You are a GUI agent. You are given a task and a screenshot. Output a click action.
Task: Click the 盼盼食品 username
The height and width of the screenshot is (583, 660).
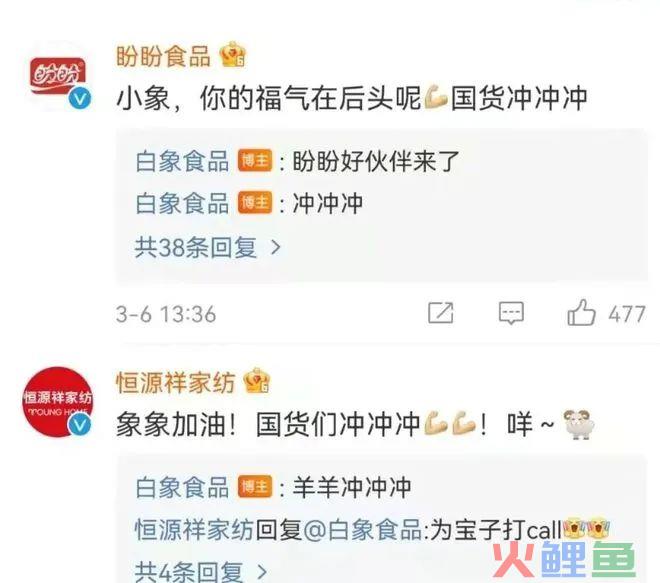(163, 56)
